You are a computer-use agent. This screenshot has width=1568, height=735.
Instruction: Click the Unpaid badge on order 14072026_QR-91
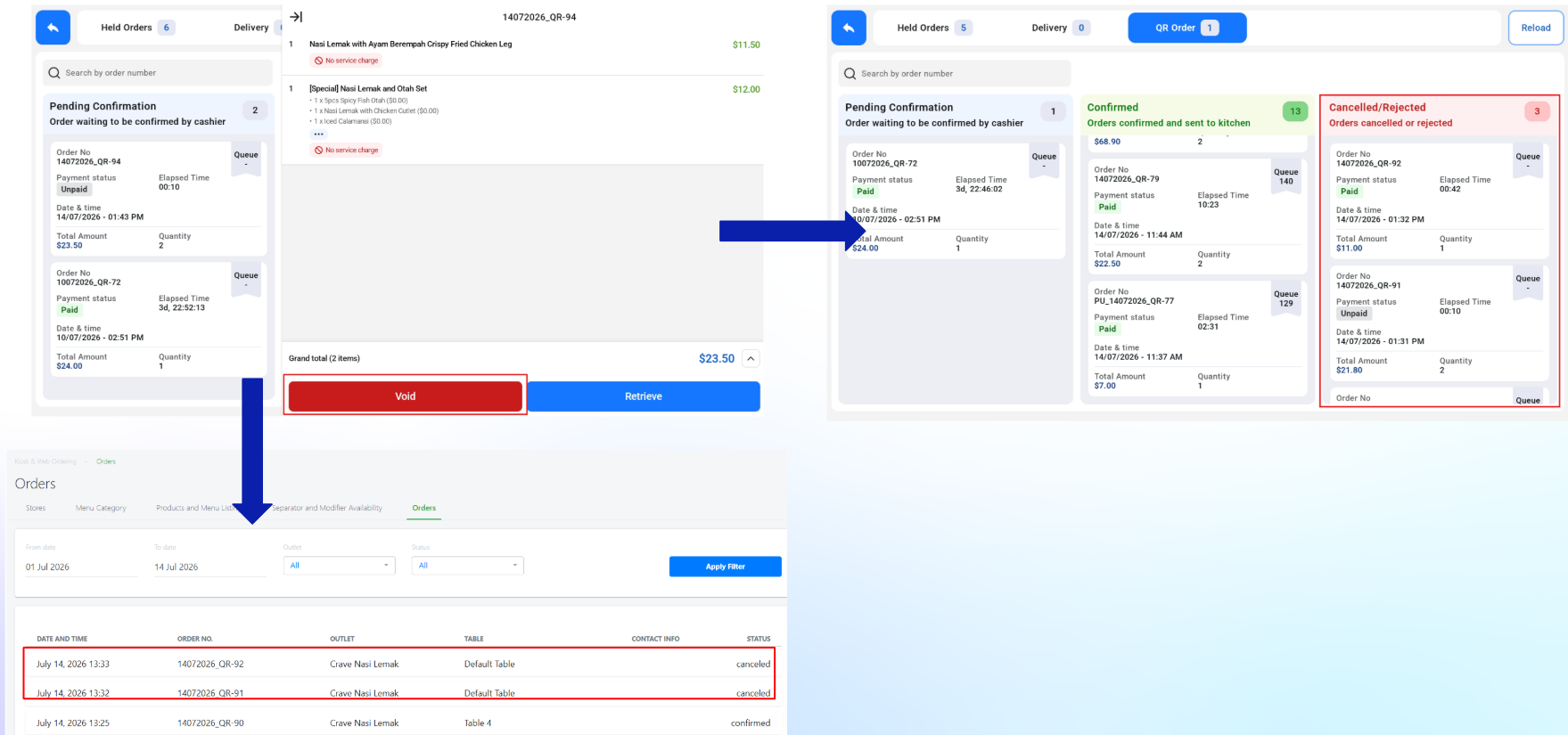point(1353,314)
